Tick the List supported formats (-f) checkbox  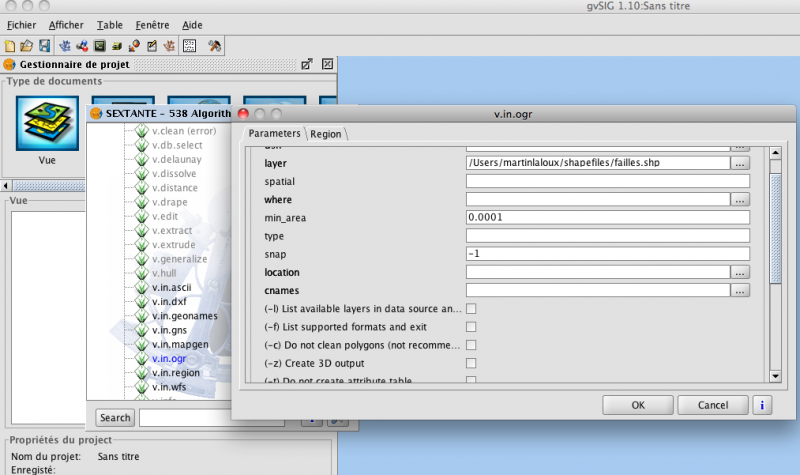(472, 327)
